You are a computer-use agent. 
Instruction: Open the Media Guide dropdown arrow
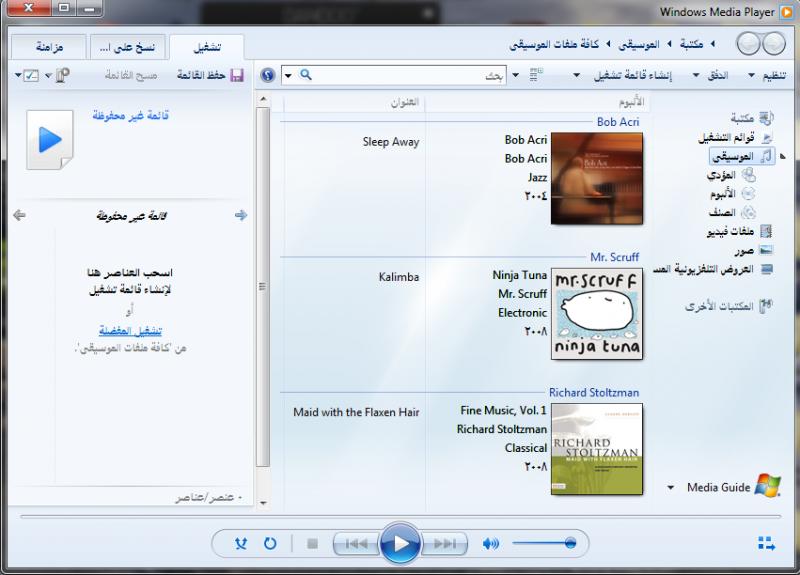(670, 488)
